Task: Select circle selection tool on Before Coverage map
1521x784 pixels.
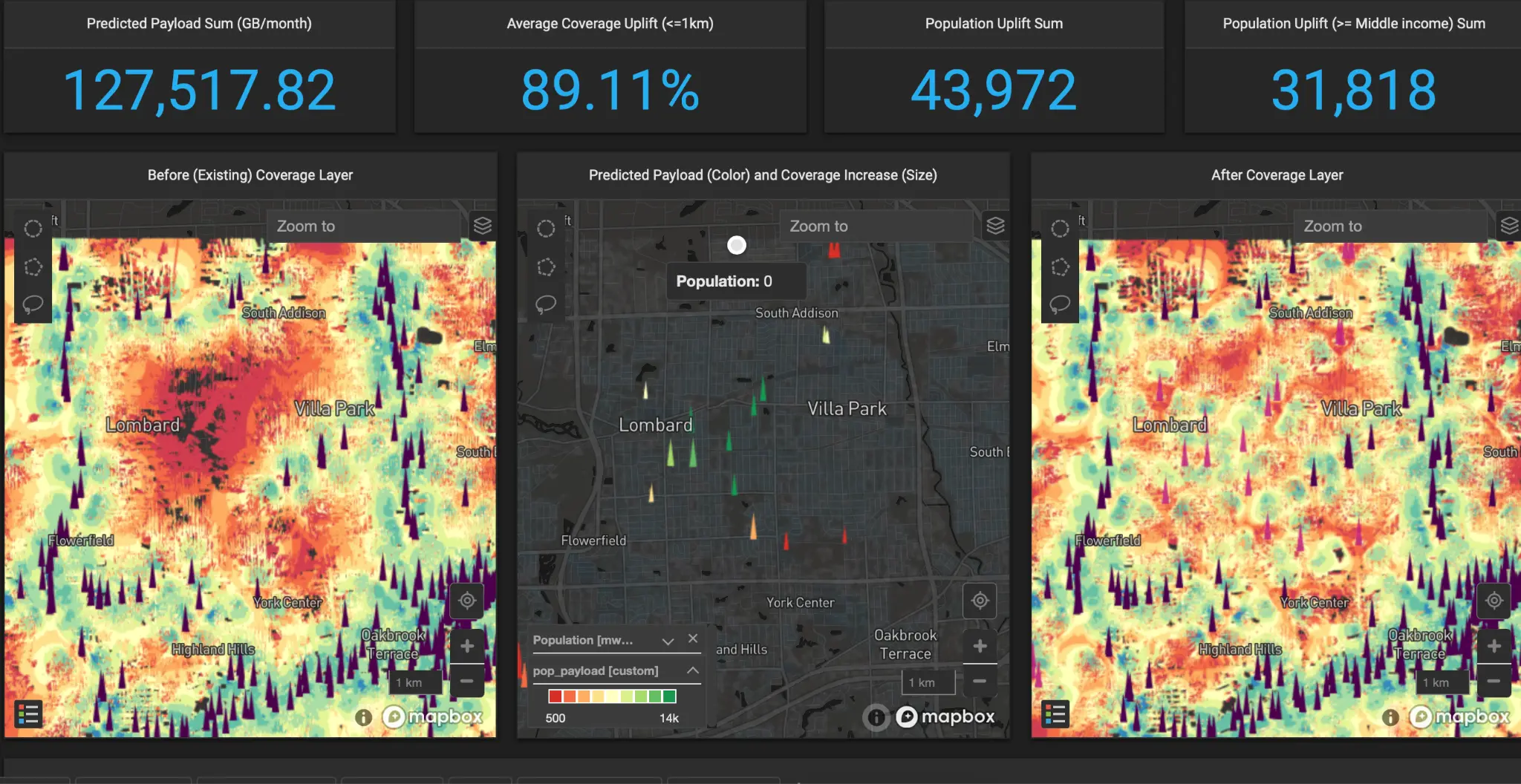Action: (33, 229)
